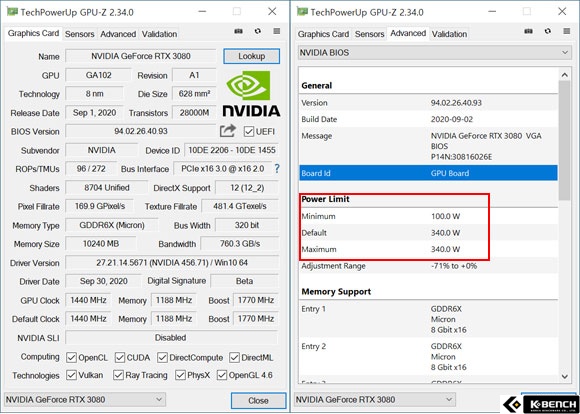Open the hamburger menu in left window

click(277, 31)
